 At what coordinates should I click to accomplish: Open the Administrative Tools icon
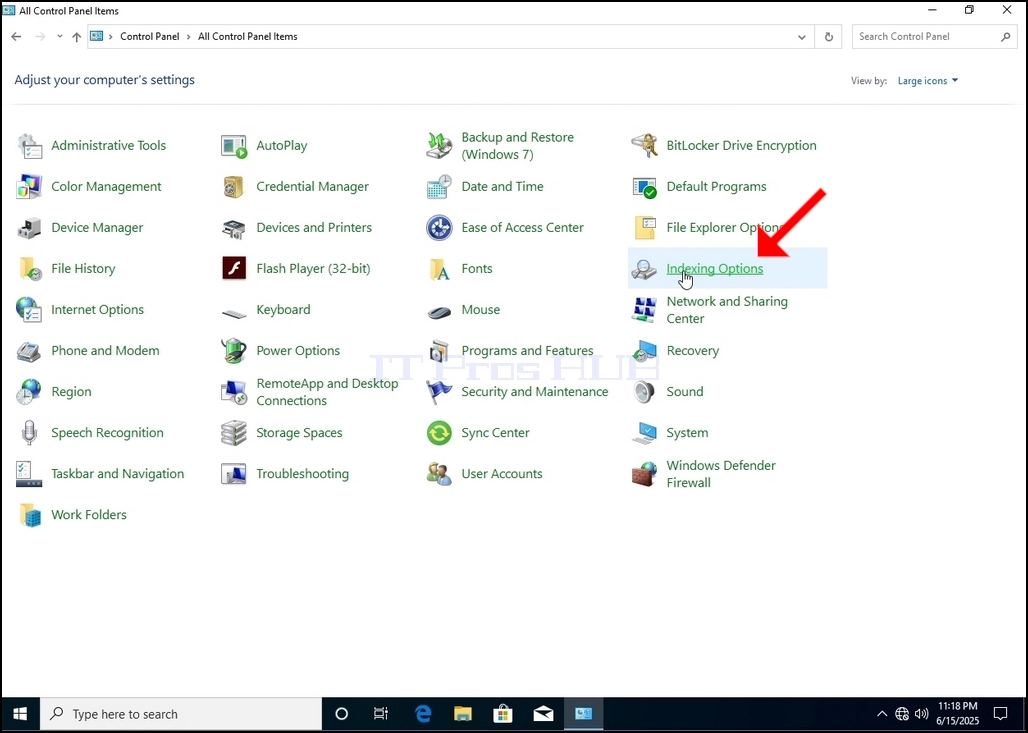[30, 146]
